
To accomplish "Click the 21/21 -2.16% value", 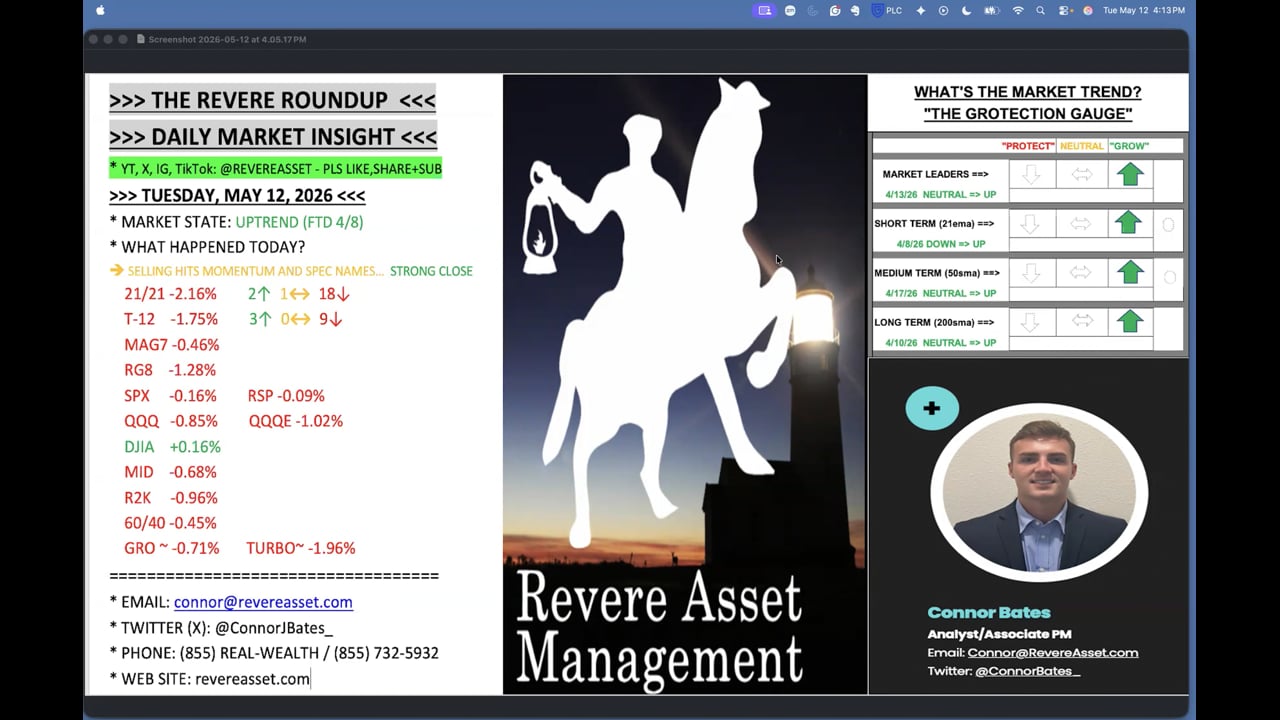I will [170, 294].
